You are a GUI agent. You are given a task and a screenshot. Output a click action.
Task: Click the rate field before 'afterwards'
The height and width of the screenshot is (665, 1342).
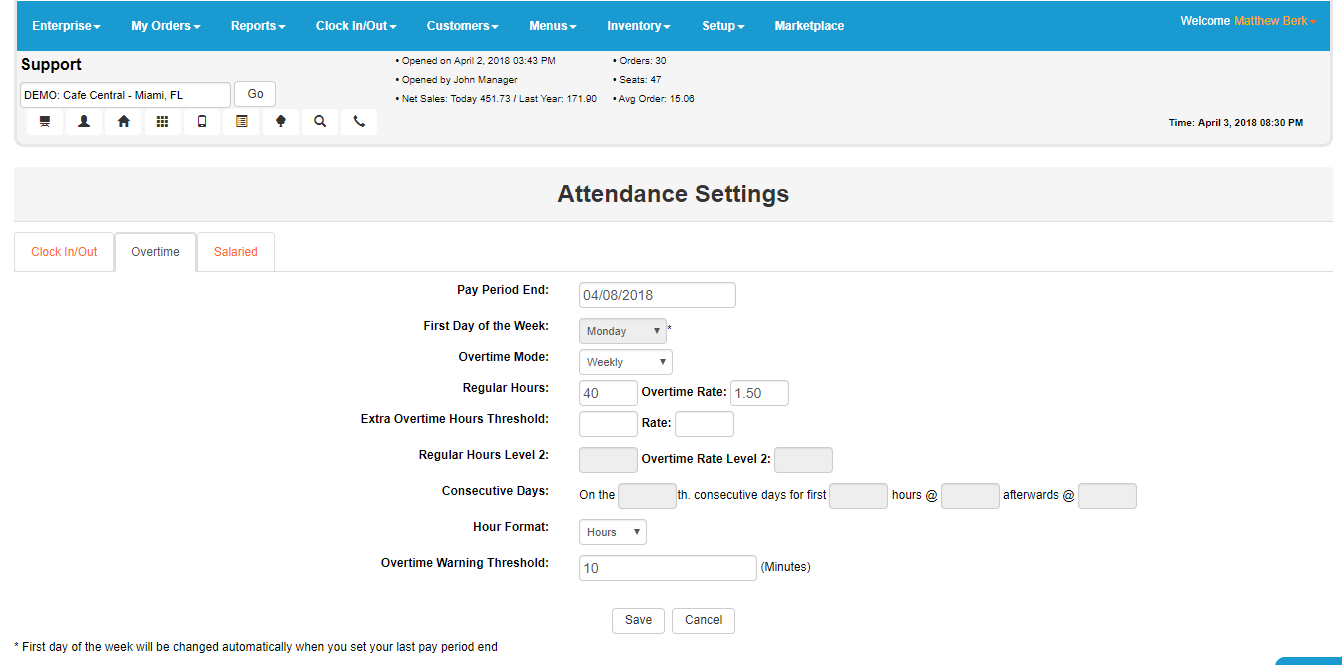point(970,496)
